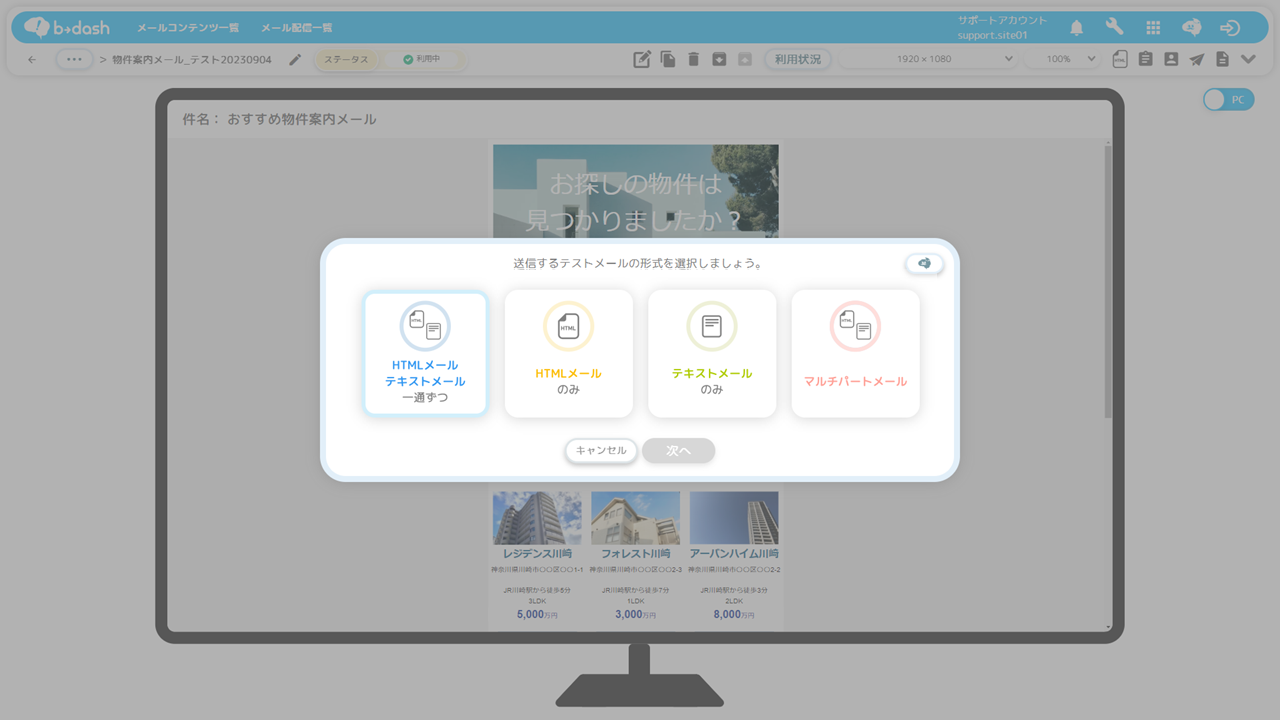Click the レジデンス川崎 property name
1280x720 pixels.
537,553
